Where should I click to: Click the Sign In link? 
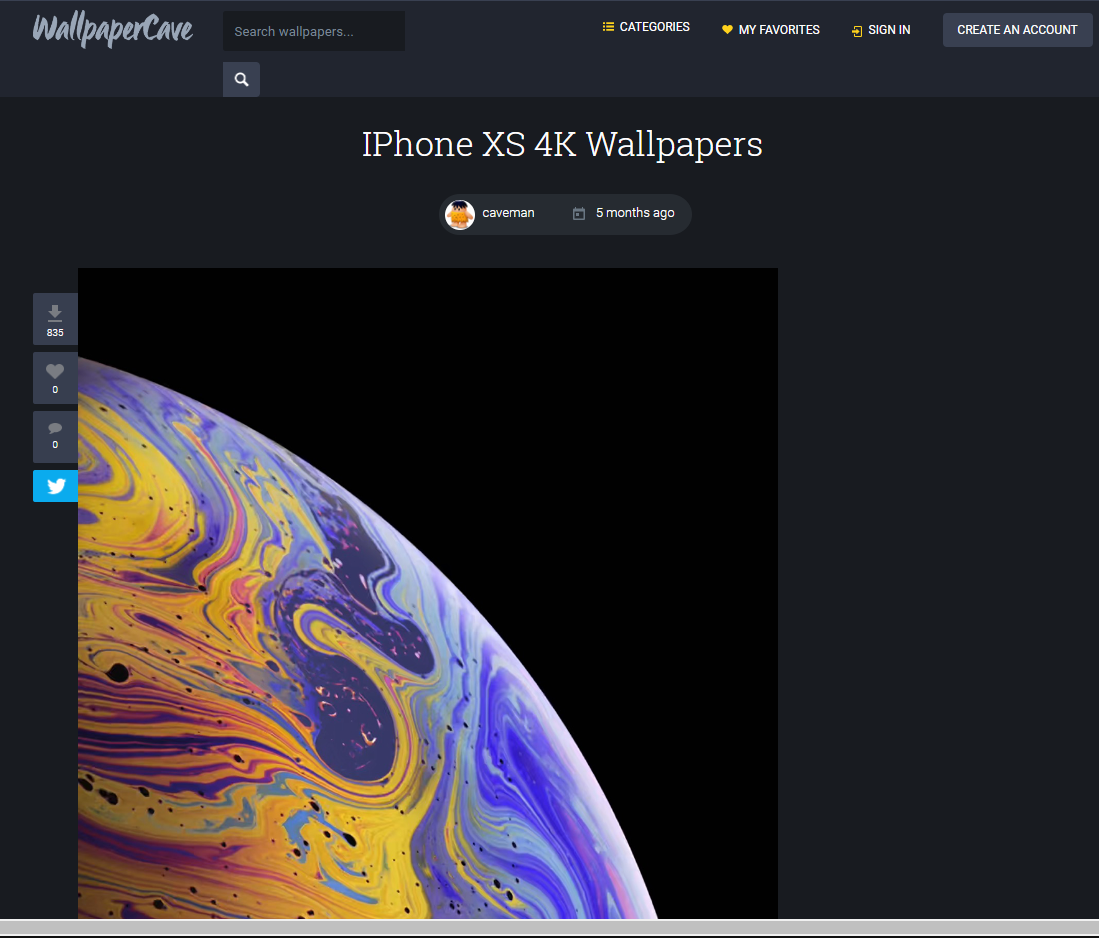point(881,30)
